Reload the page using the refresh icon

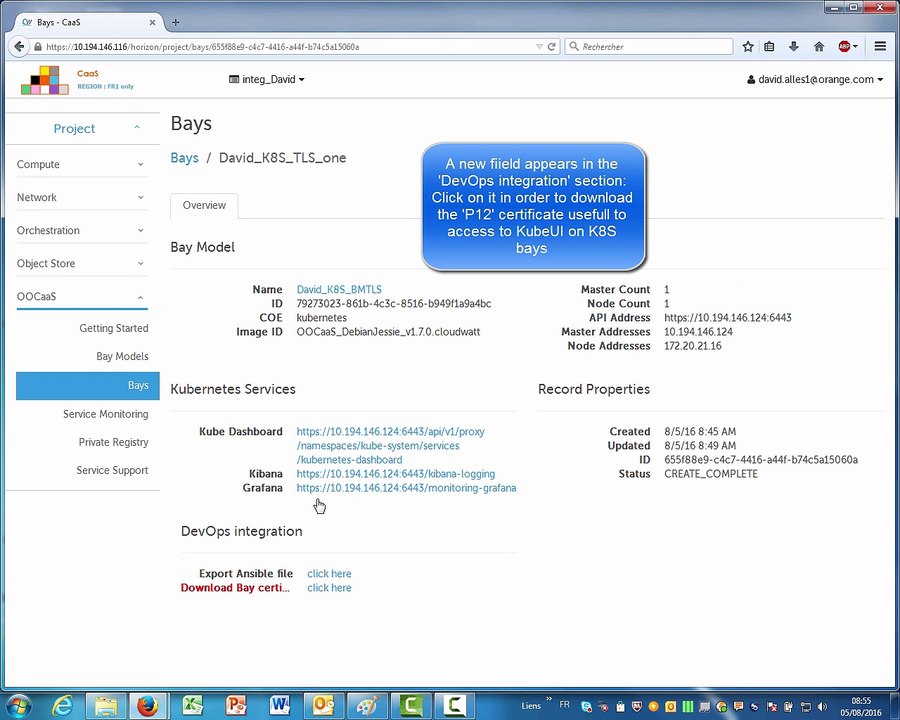[552, 47]
